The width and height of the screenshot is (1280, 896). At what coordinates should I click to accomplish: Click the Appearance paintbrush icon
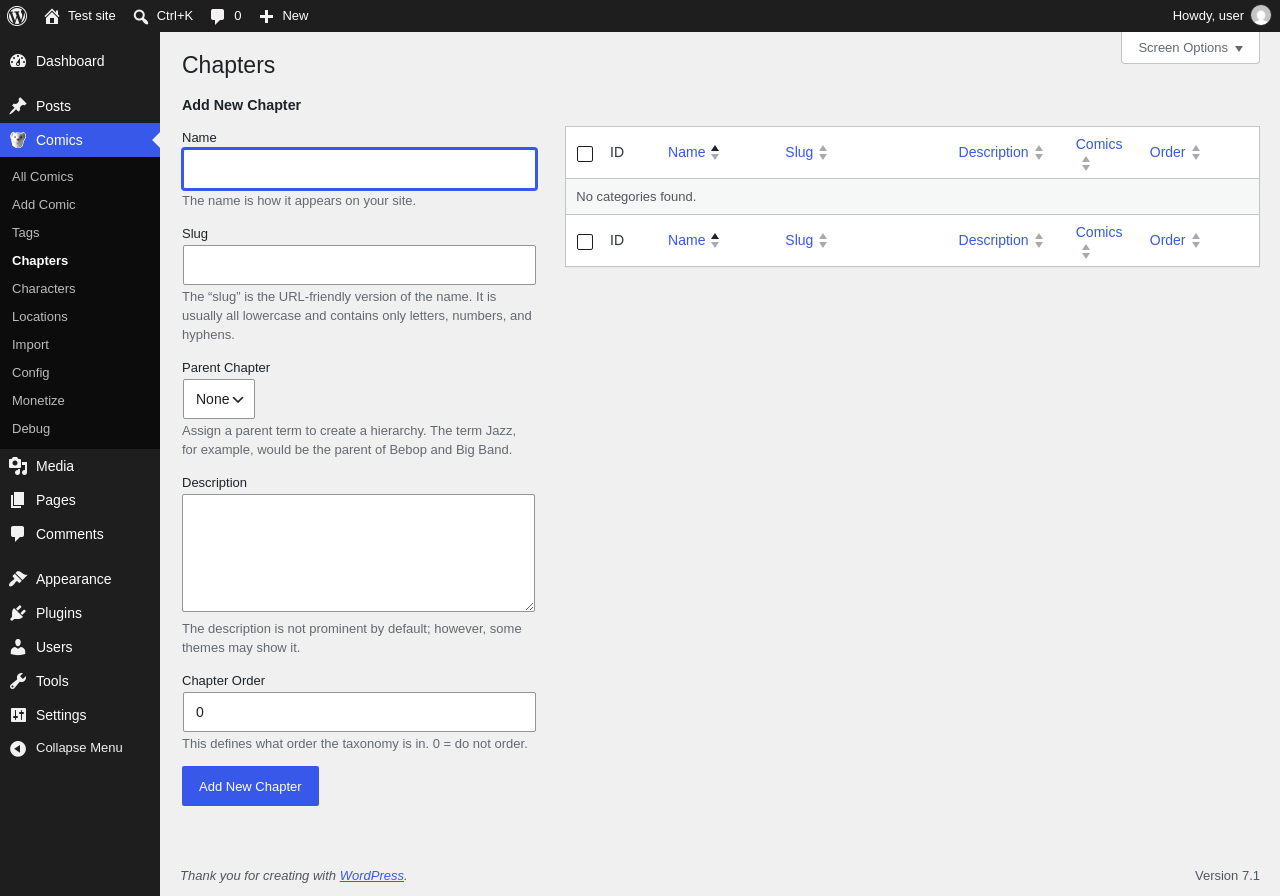(x=18, y=579)
